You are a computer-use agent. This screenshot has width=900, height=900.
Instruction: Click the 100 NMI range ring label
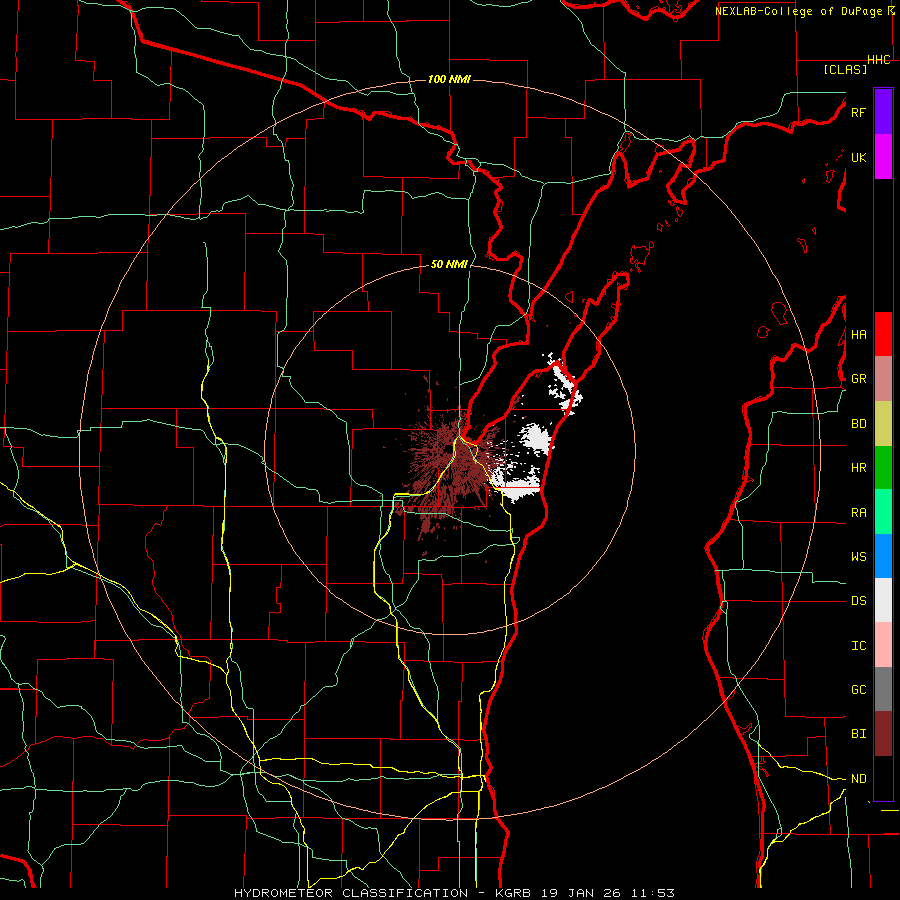pos(449,79)
